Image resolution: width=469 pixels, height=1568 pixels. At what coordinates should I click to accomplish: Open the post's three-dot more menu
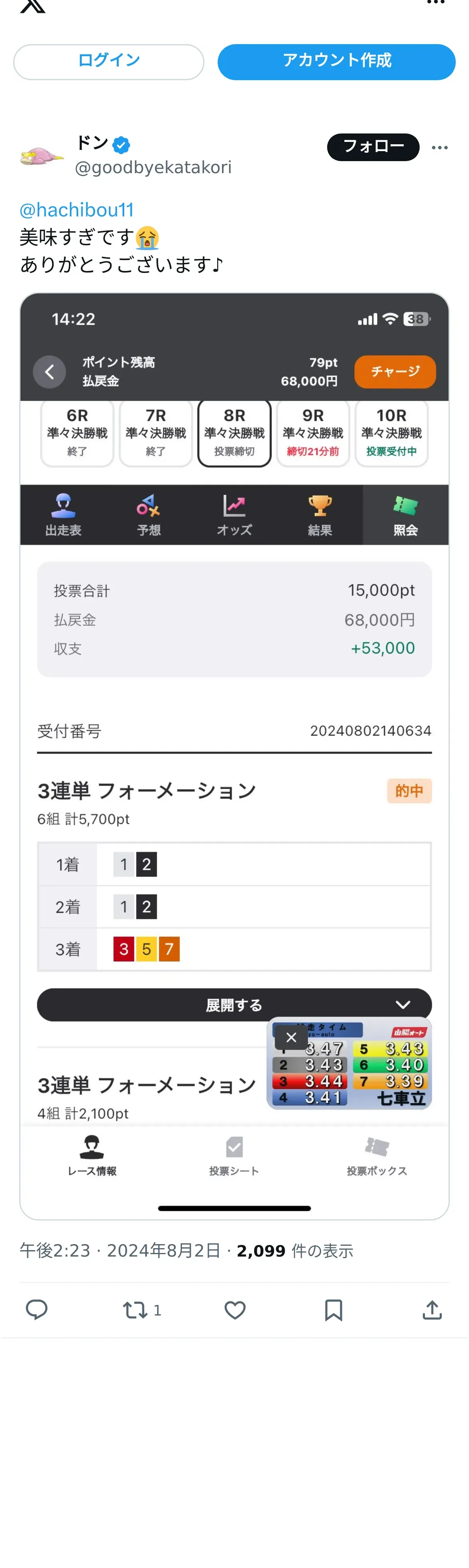point(440,148)
